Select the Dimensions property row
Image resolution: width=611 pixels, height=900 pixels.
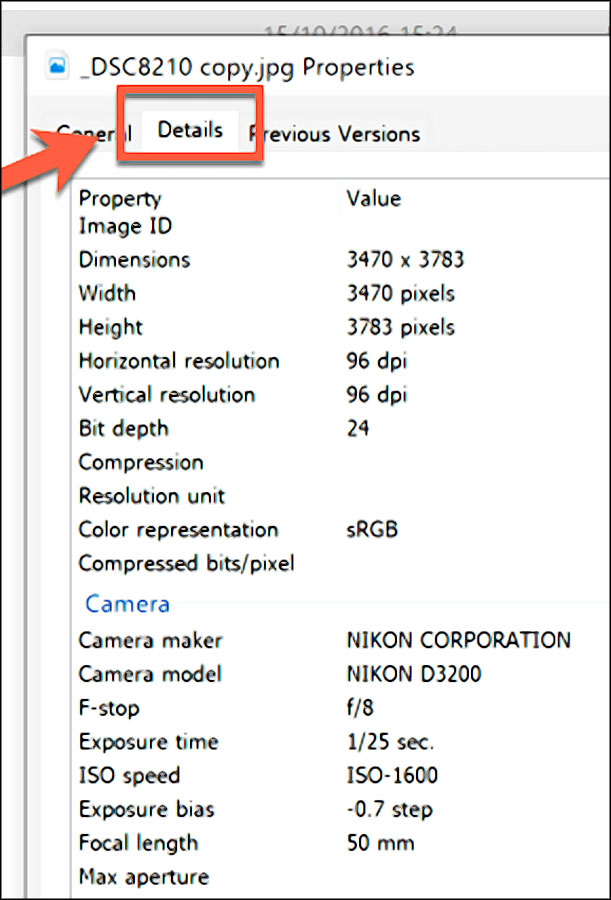[134, 259]
